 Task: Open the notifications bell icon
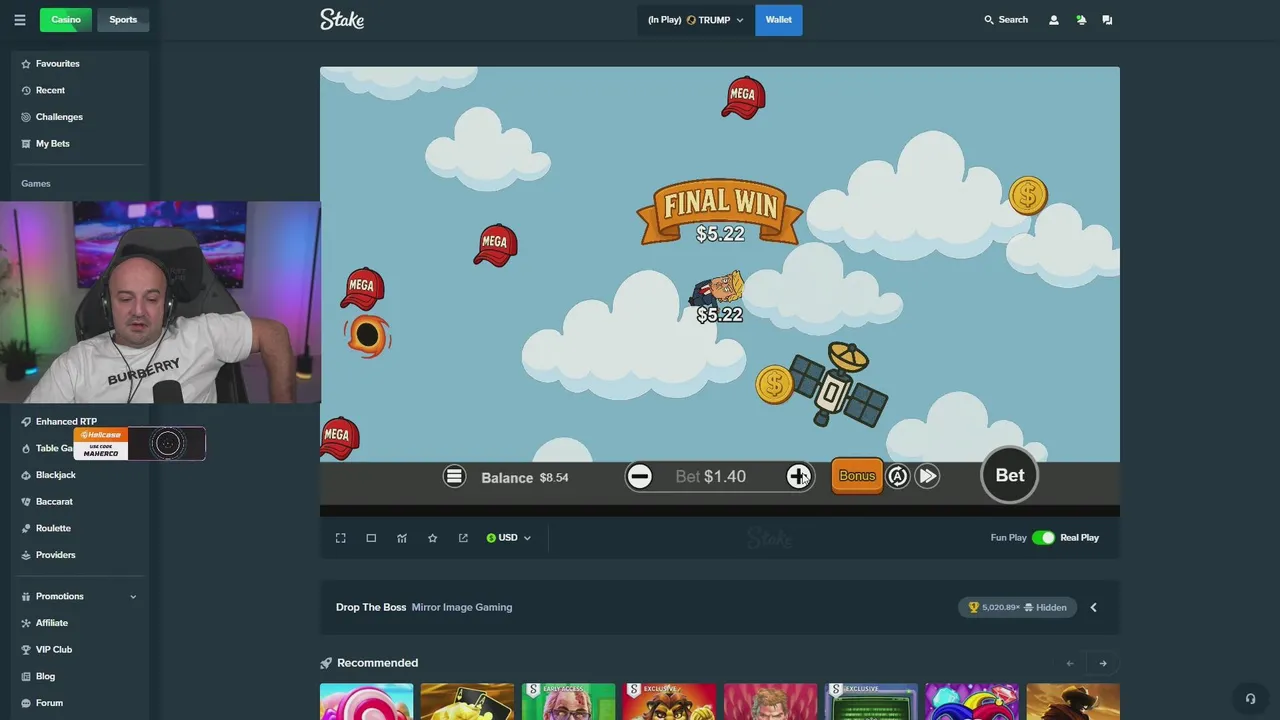(x=1081, y=20)
